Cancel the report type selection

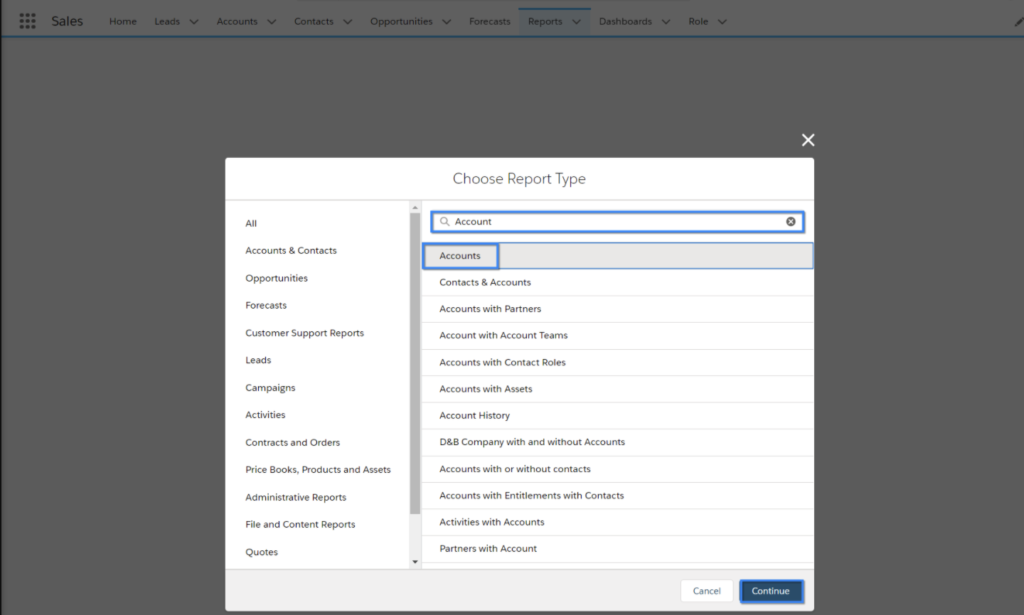coord(707,591)
